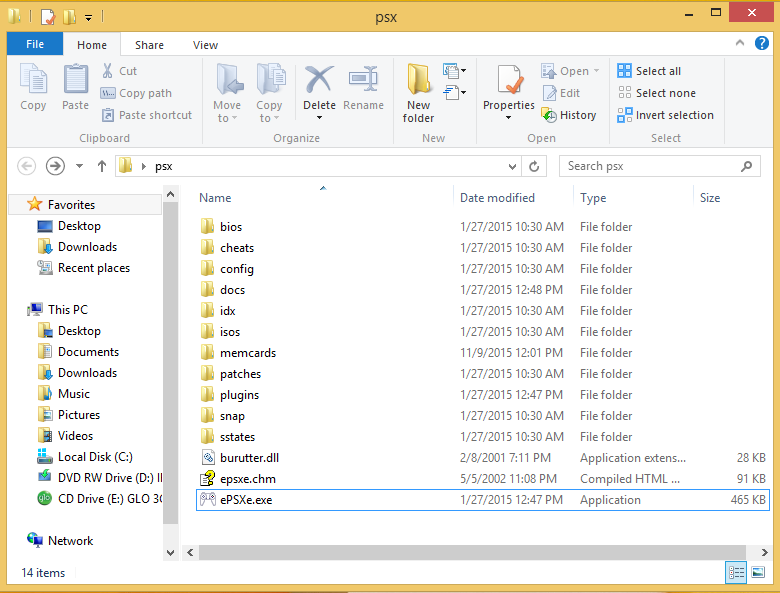
Task: Click the Properties icon
Action: (509, 80)
